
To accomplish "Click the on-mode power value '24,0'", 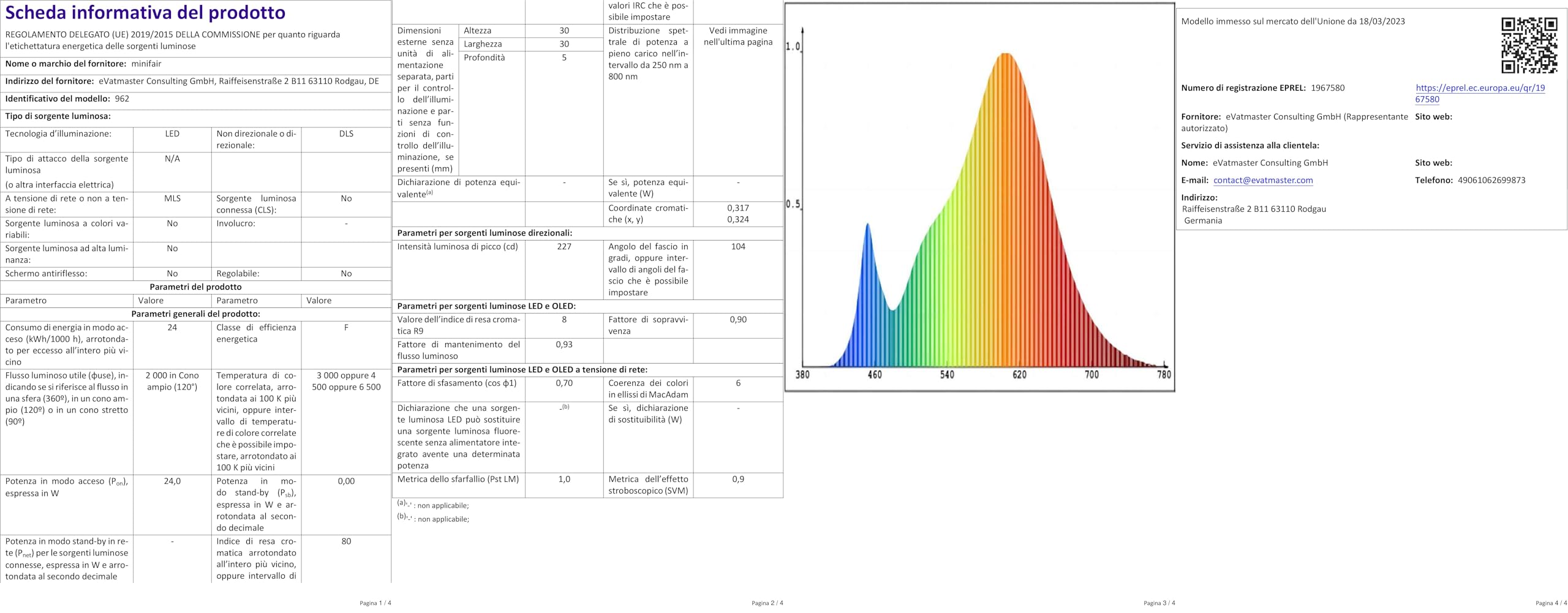I will click(172, 481).
